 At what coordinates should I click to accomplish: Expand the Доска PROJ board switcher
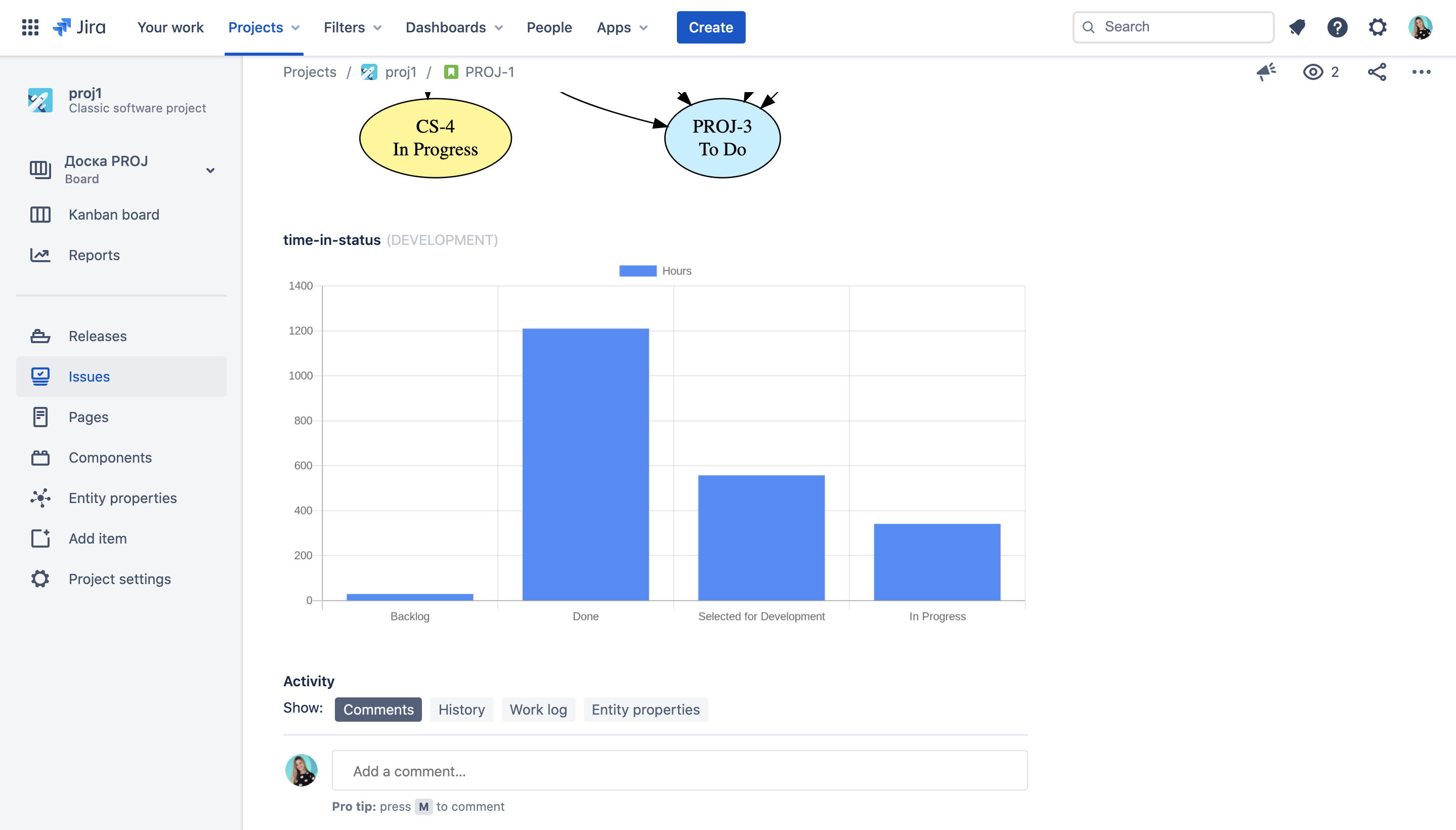(x=210, y=170)
